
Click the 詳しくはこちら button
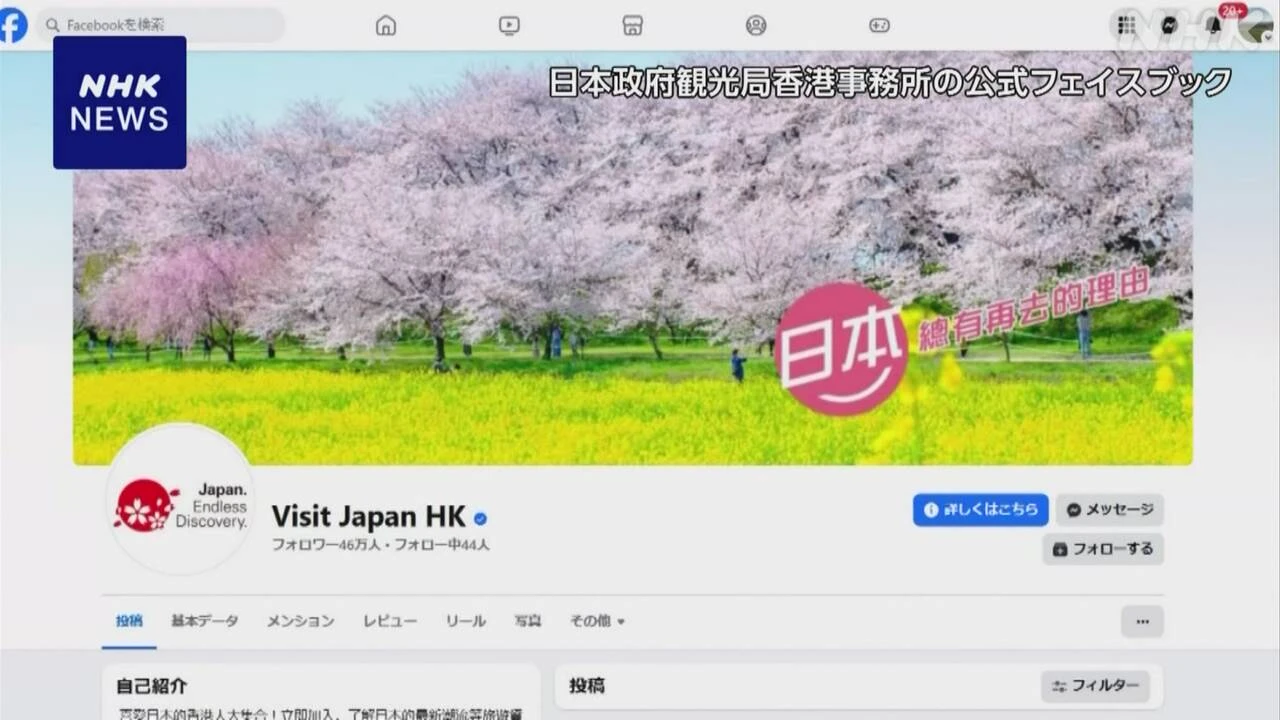[980, 510]
